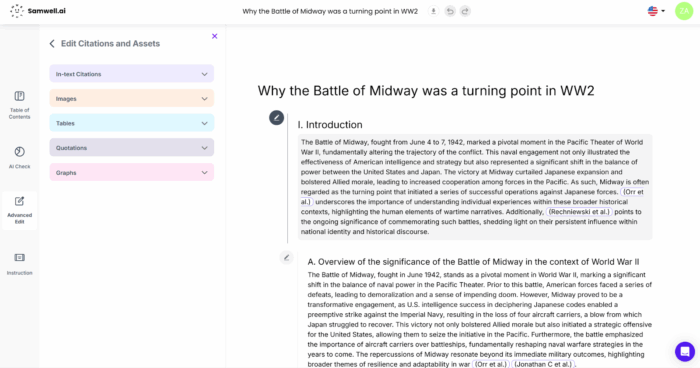Click the I. Introduction heading
This screenshot has width=700, height=368.
pos(330,125)
